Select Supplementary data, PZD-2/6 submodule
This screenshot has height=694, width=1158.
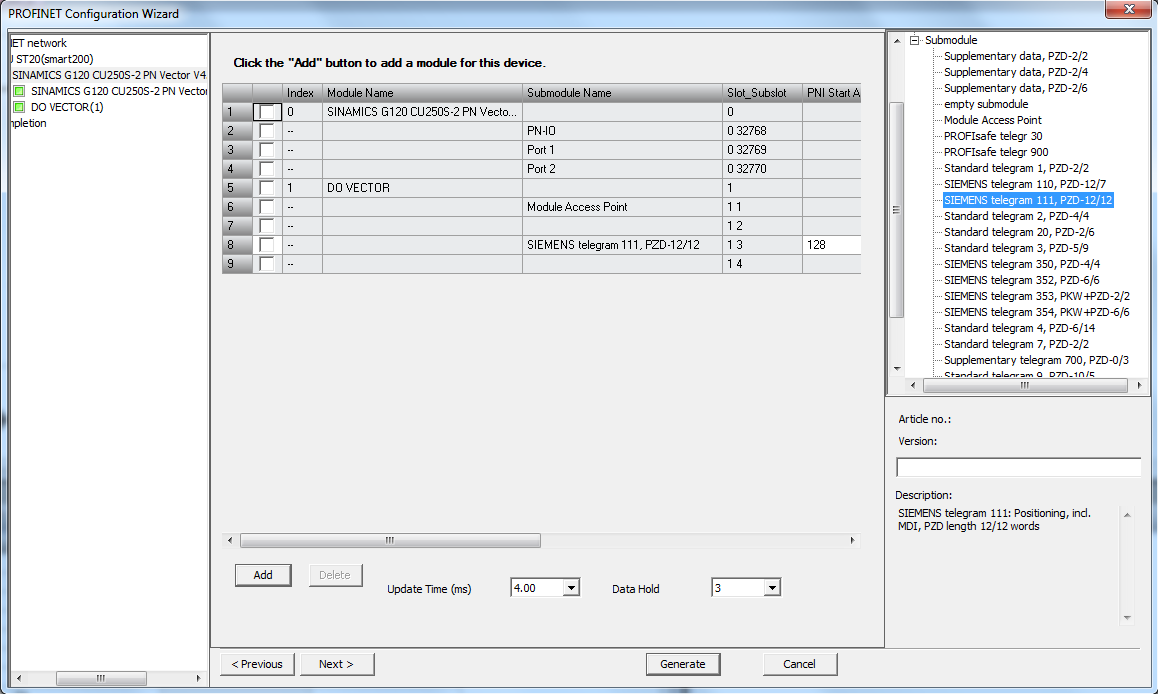point(1015,88)
